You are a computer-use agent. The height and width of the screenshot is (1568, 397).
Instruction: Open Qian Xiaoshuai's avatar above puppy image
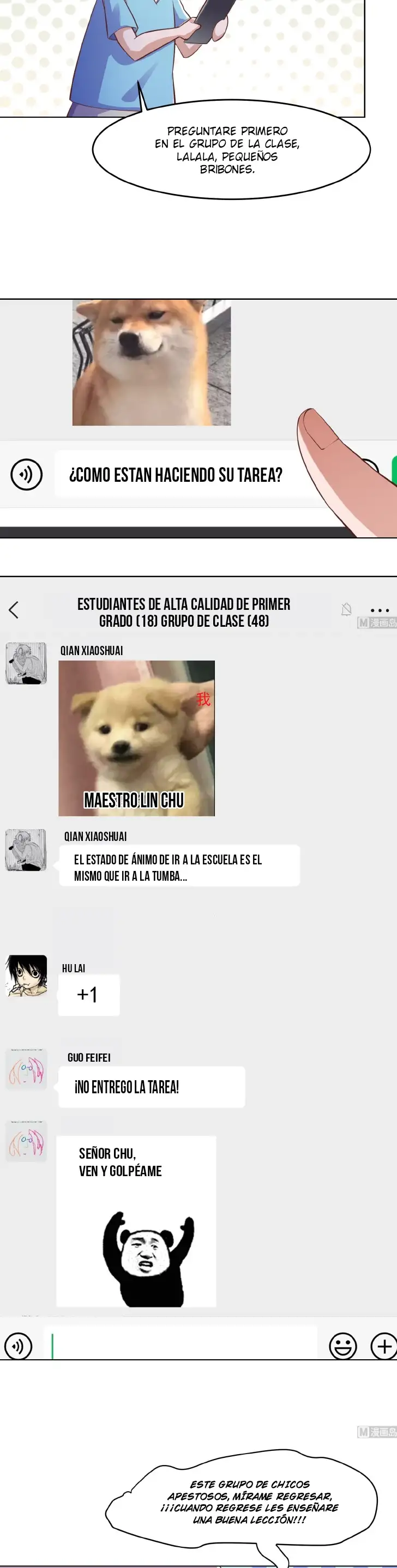(x=26, y=663)
